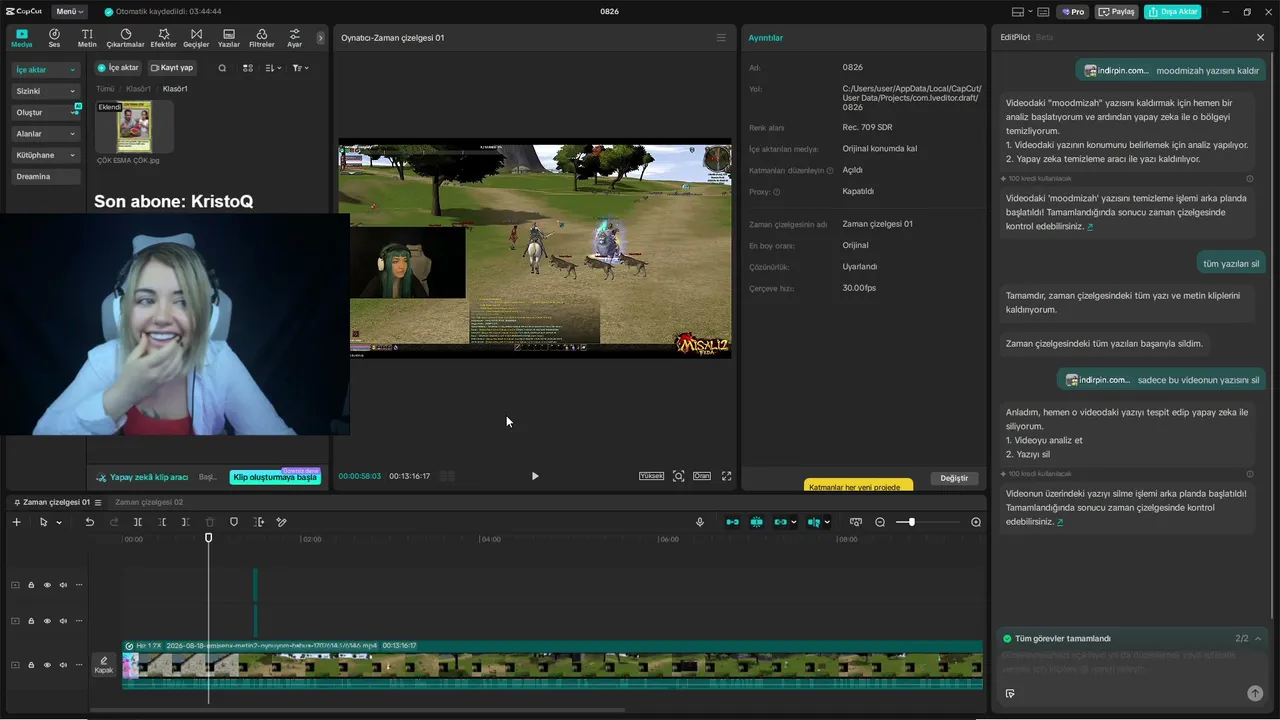Open the selection tool mode dropdown
Viewport: 1280px width, 720px height.
point(59,522)
